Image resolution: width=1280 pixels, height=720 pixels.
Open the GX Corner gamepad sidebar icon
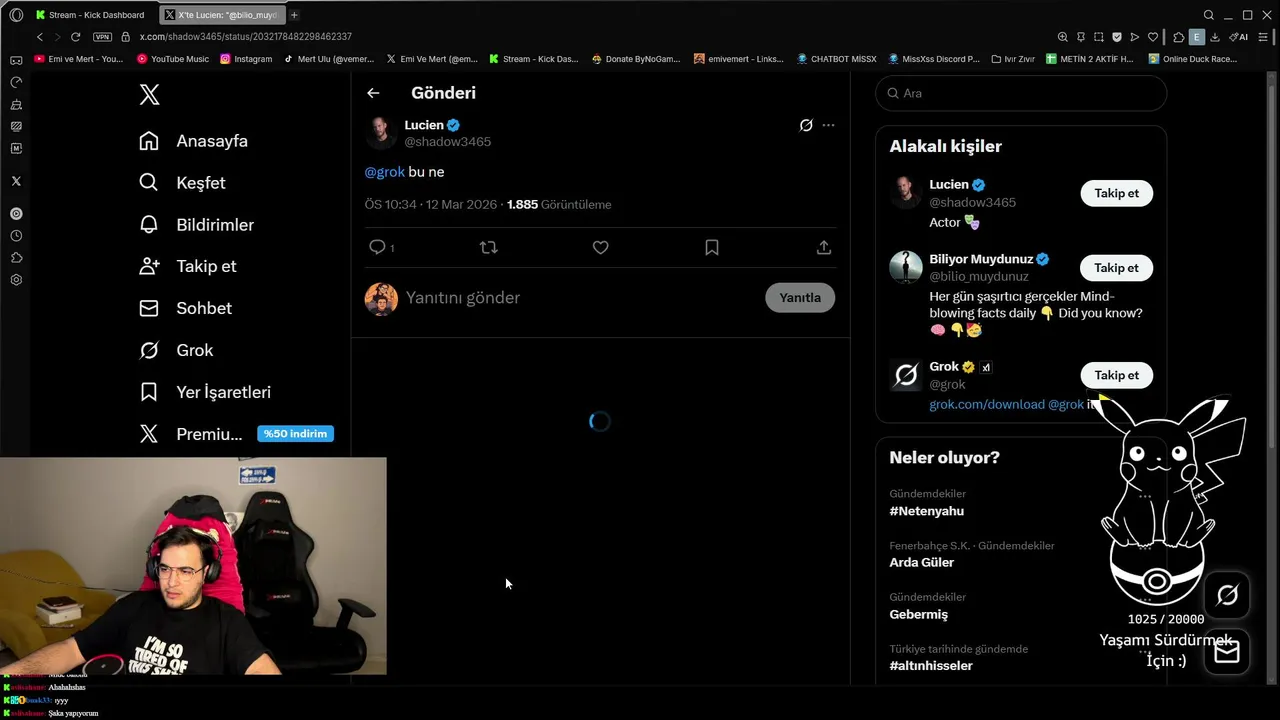pyautogui.click(x=16, y=60)
